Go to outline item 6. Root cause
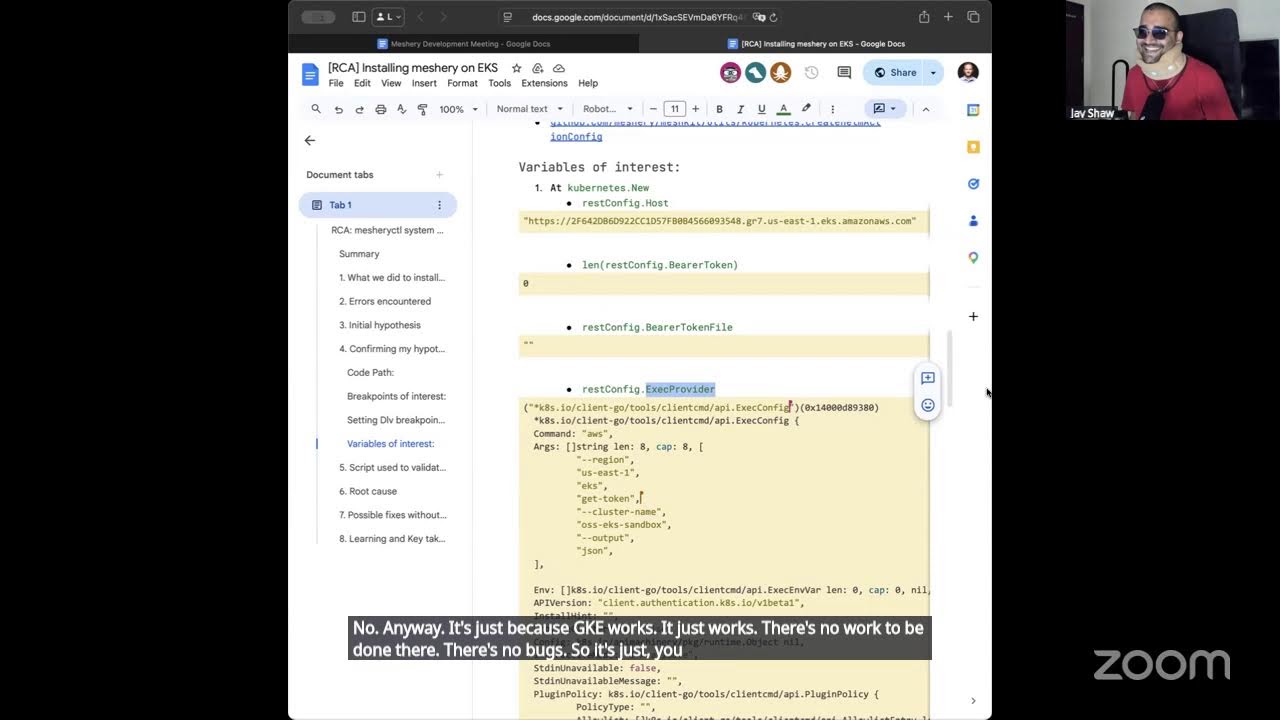This screenshot has height=720, width=1280. tap(368, 491)
